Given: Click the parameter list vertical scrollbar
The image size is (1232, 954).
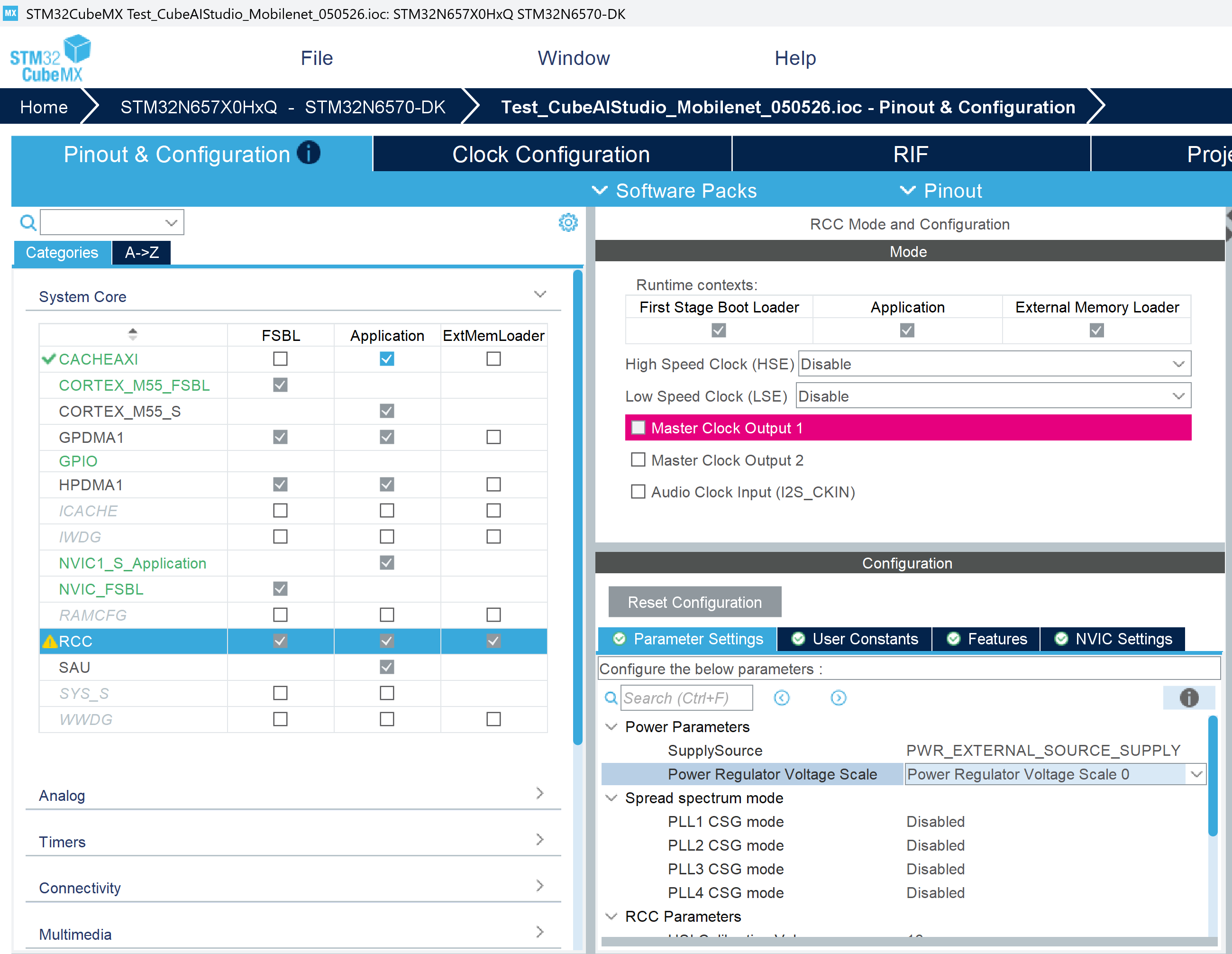Looking at the screenshot, I should [1212, 776].
